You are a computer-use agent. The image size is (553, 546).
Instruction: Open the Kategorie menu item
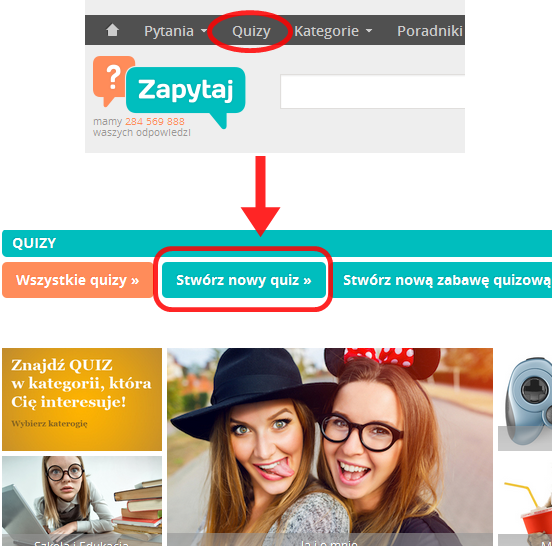(326, 31)
